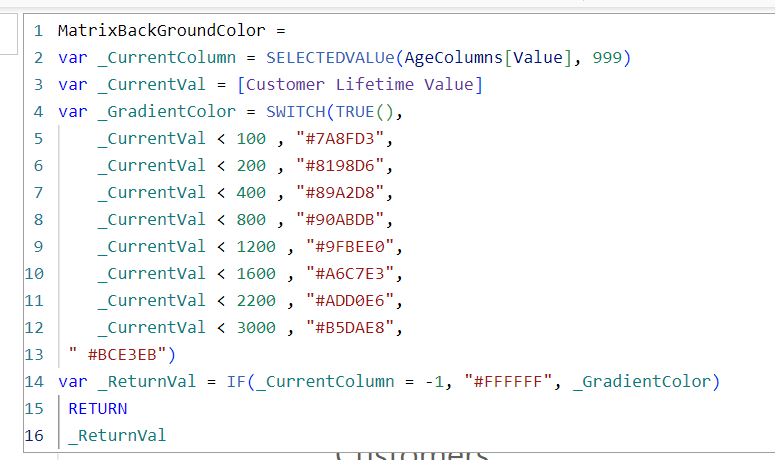Click the SWITCH function on line 4
The width and height of the screenshot is (775, 460).
(296, 112)
